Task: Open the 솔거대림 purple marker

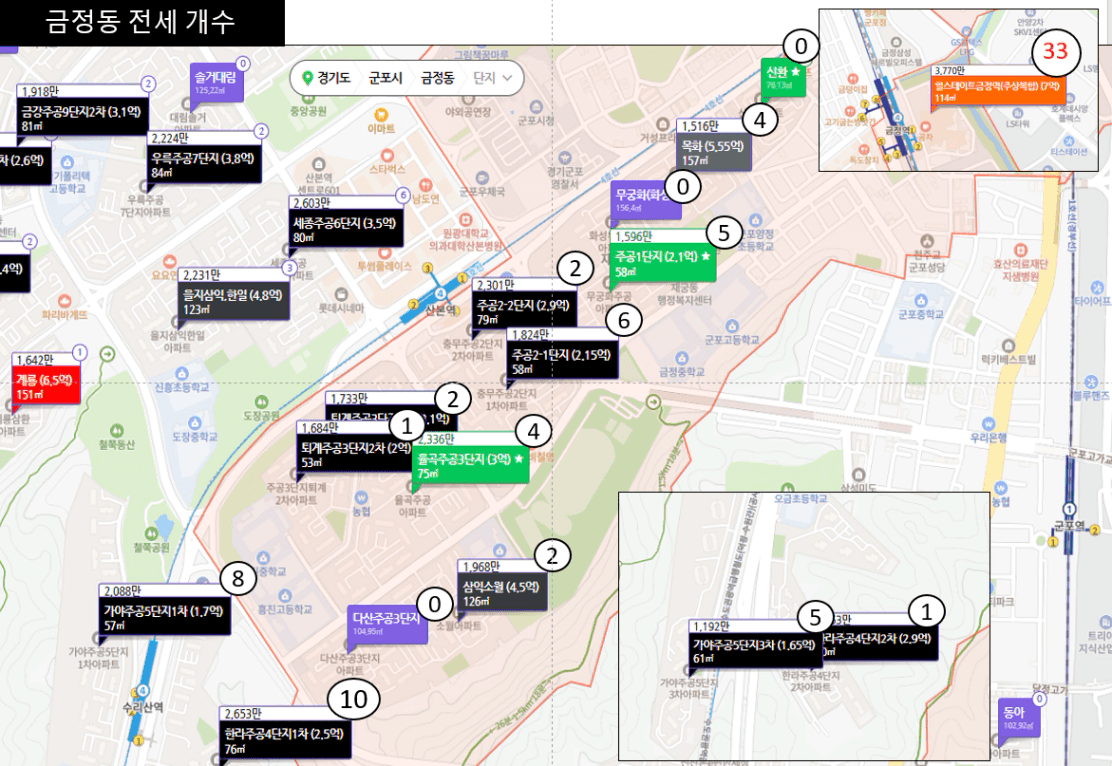Action: 216,82
